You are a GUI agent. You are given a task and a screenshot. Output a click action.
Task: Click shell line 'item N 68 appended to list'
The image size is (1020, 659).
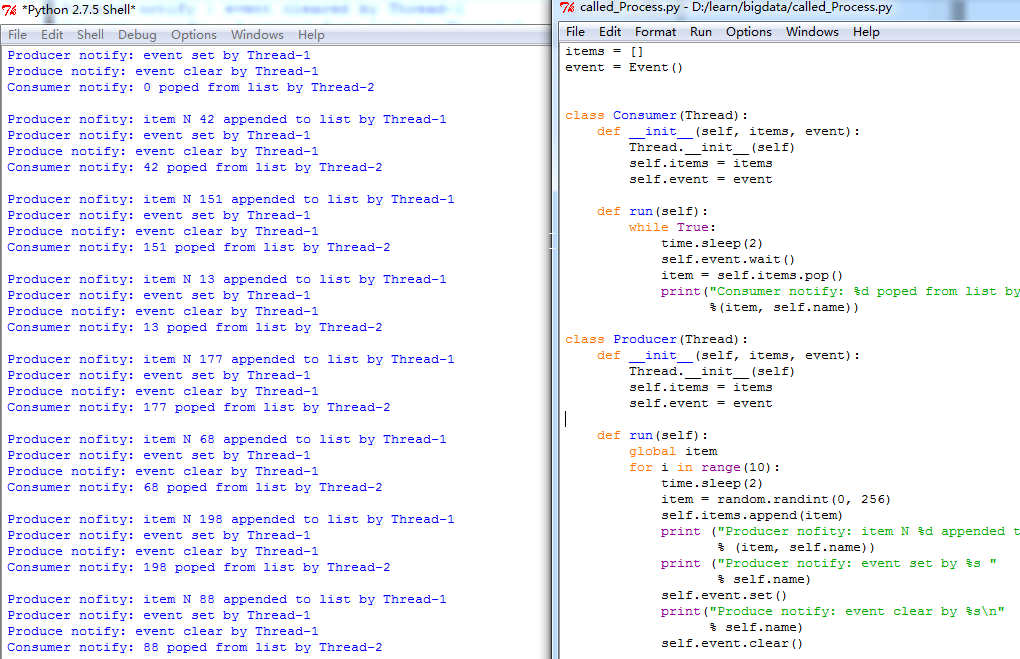point(227,439)
